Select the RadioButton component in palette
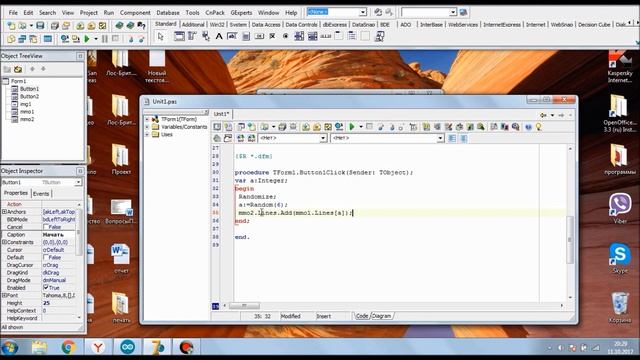640x360 pixels. tap(286, 36)
